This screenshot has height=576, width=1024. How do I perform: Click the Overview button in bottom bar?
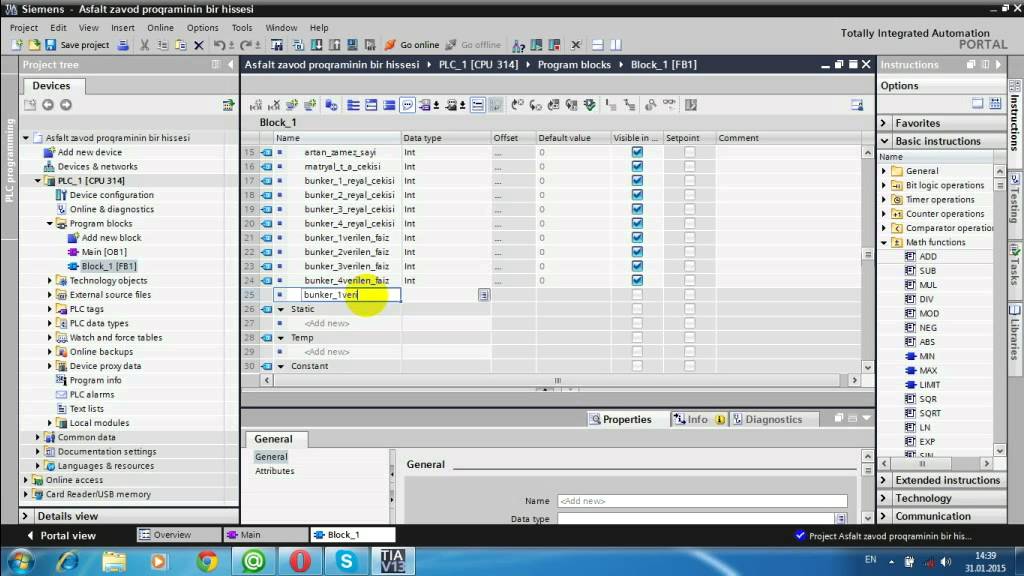point(178,535)
